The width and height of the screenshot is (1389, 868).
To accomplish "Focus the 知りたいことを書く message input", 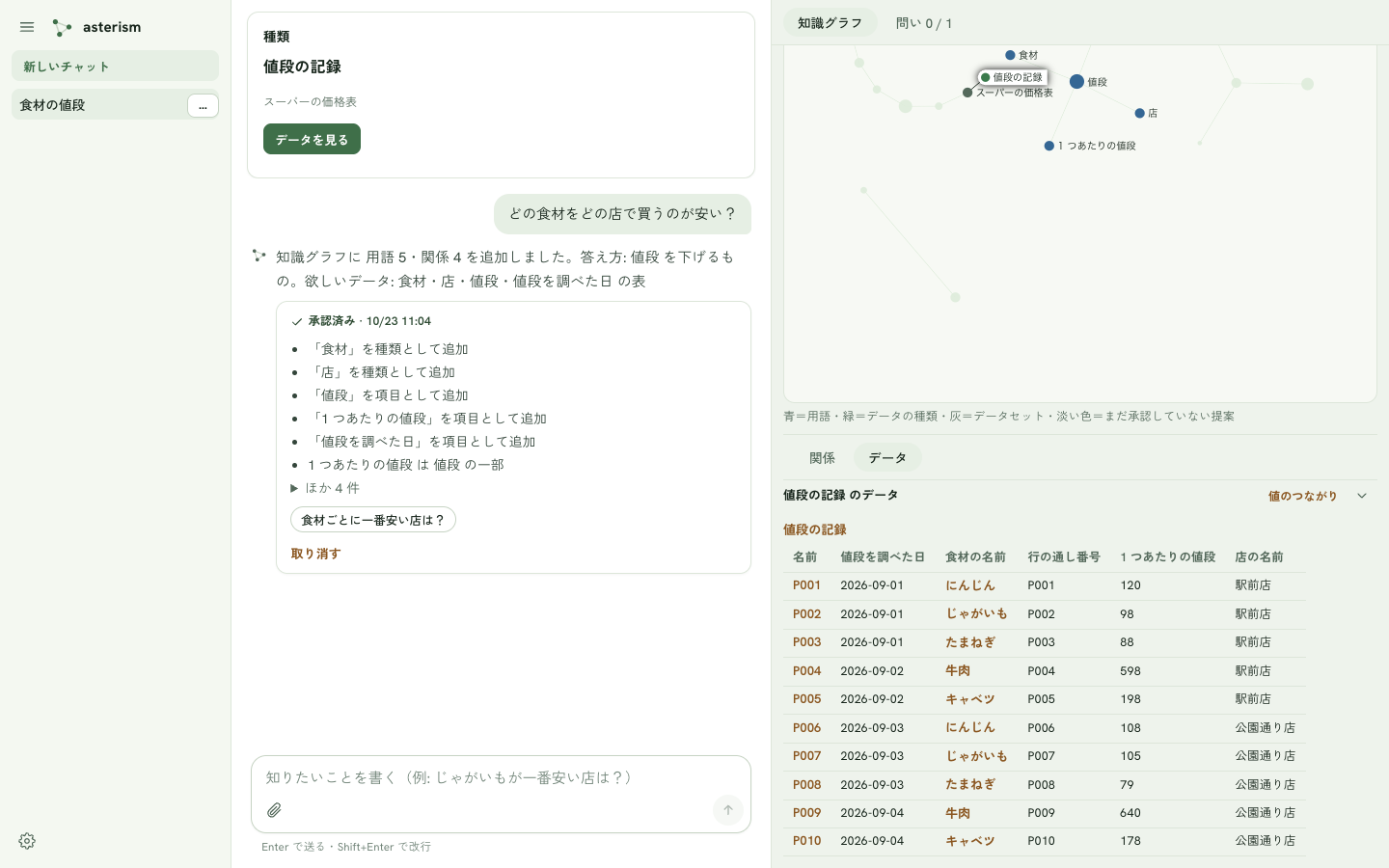I will tap(501, 777).
